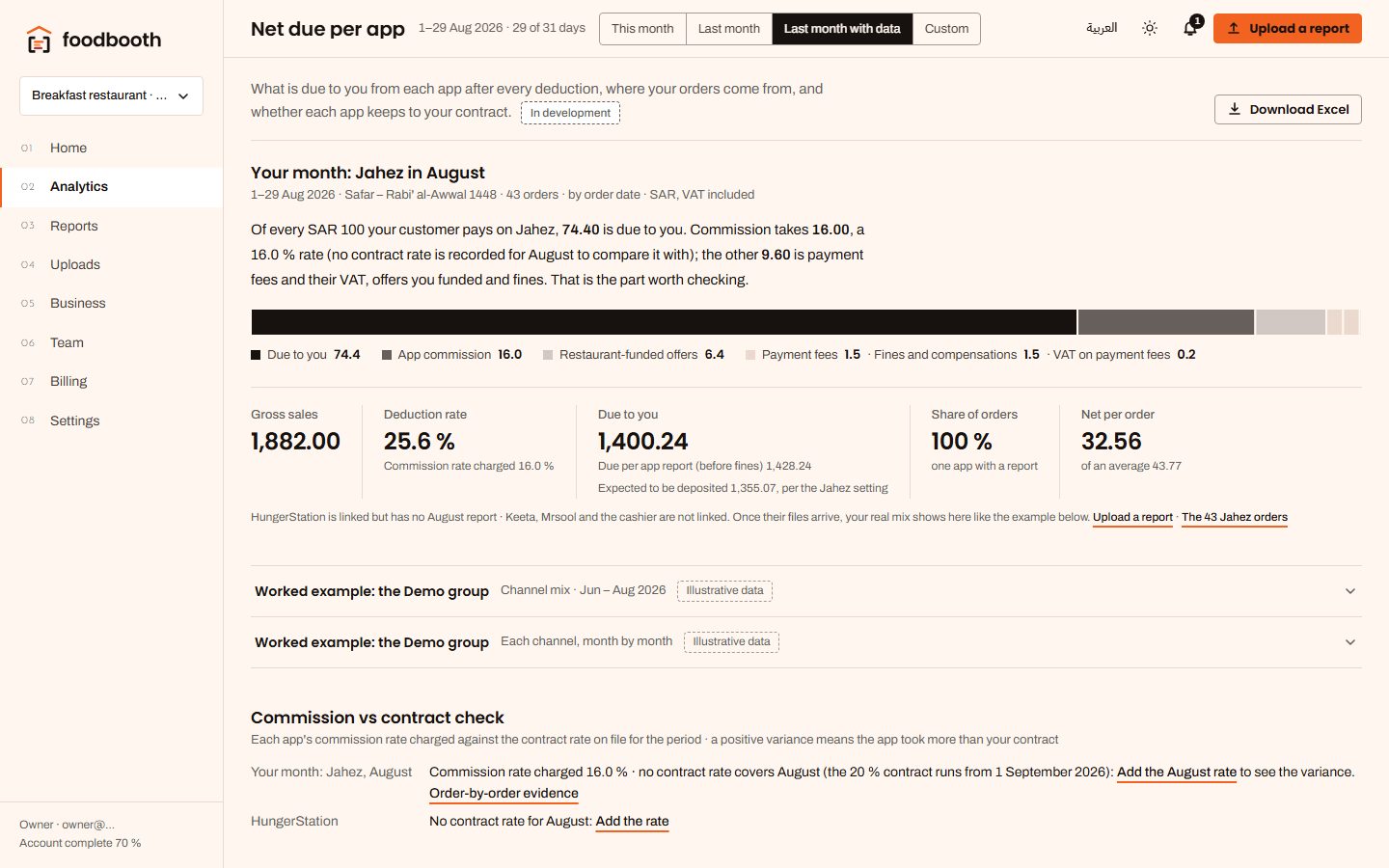Expand the Demo group month by month example
Screen dimensions: 1389x868
[805, 642]
